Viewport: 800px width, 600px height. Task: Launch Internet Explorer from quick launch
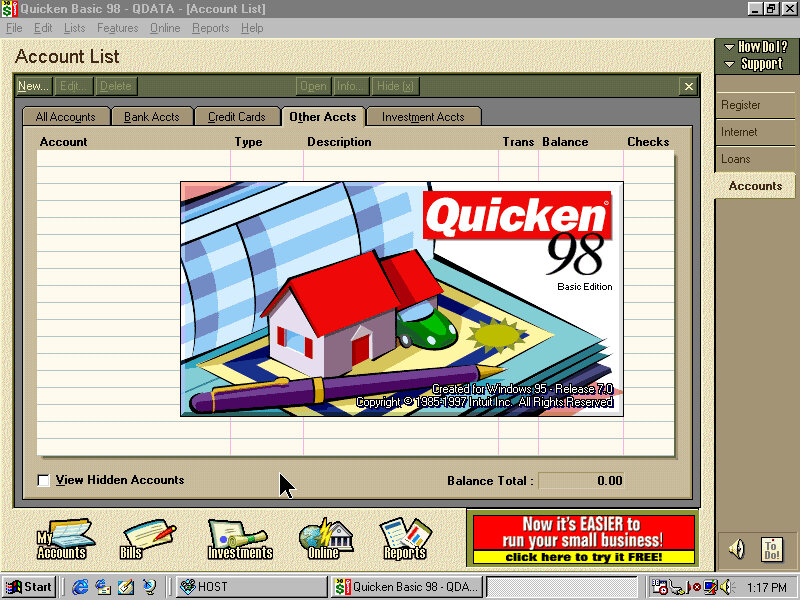point(81,587)
